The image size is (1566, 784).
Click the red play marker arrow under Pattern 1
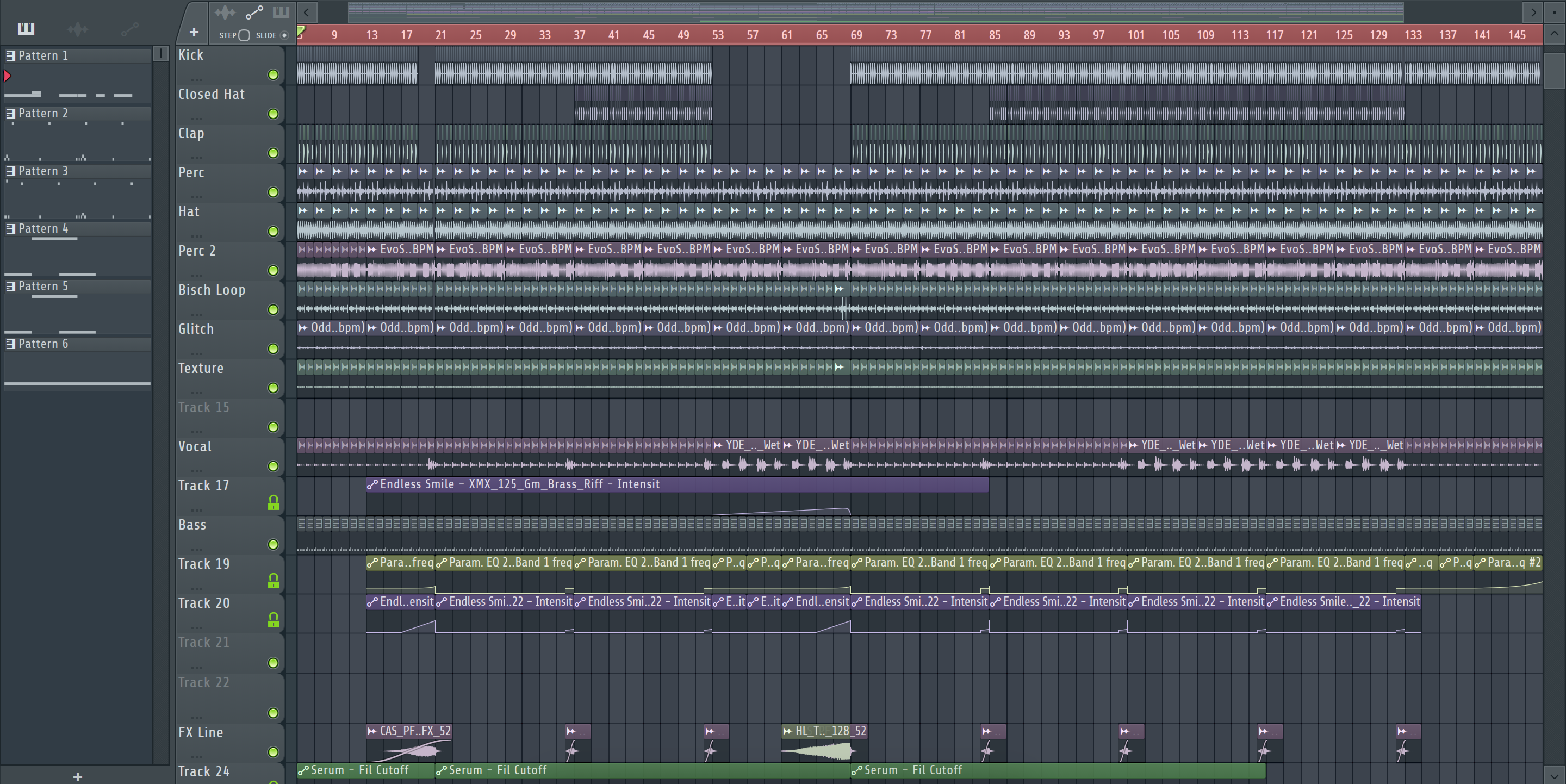coord(7,76)
